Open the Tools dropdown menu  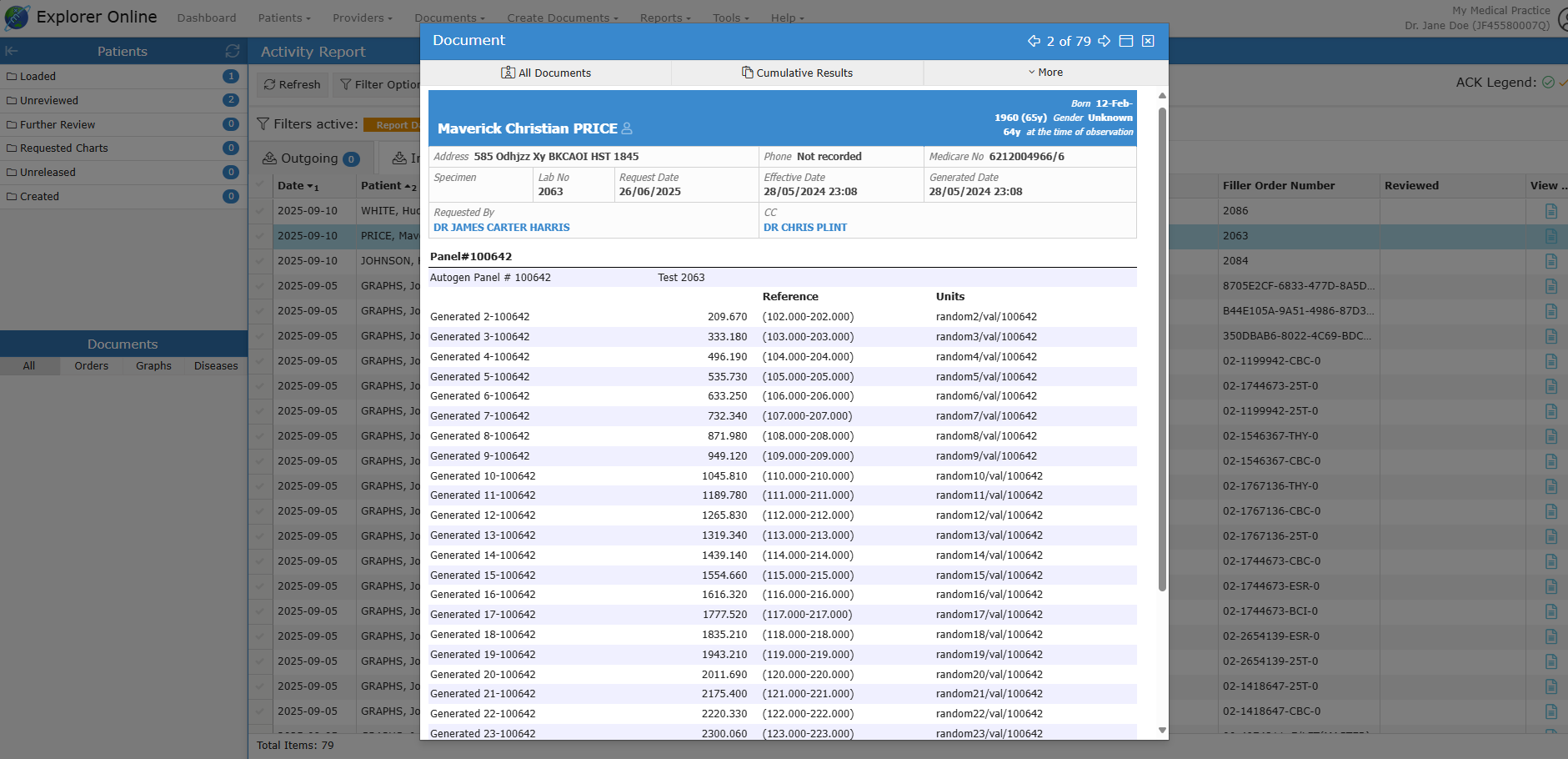coord(731,18)
